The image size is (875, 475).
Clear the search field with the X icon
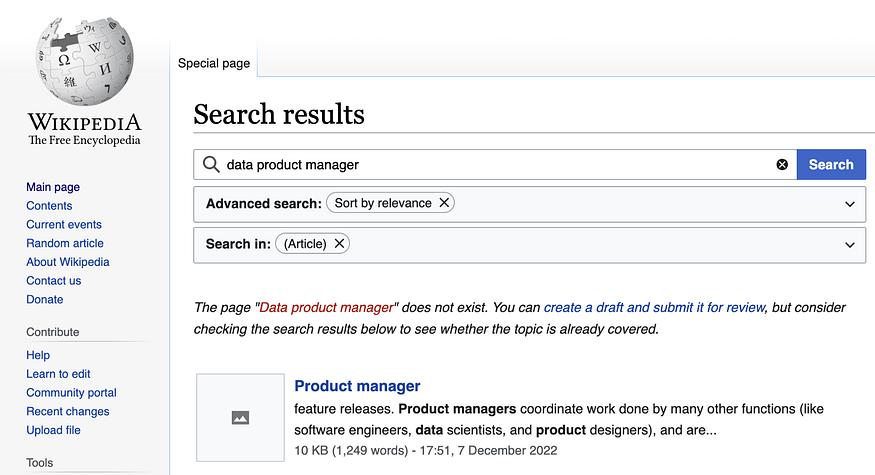coord(782,165)
